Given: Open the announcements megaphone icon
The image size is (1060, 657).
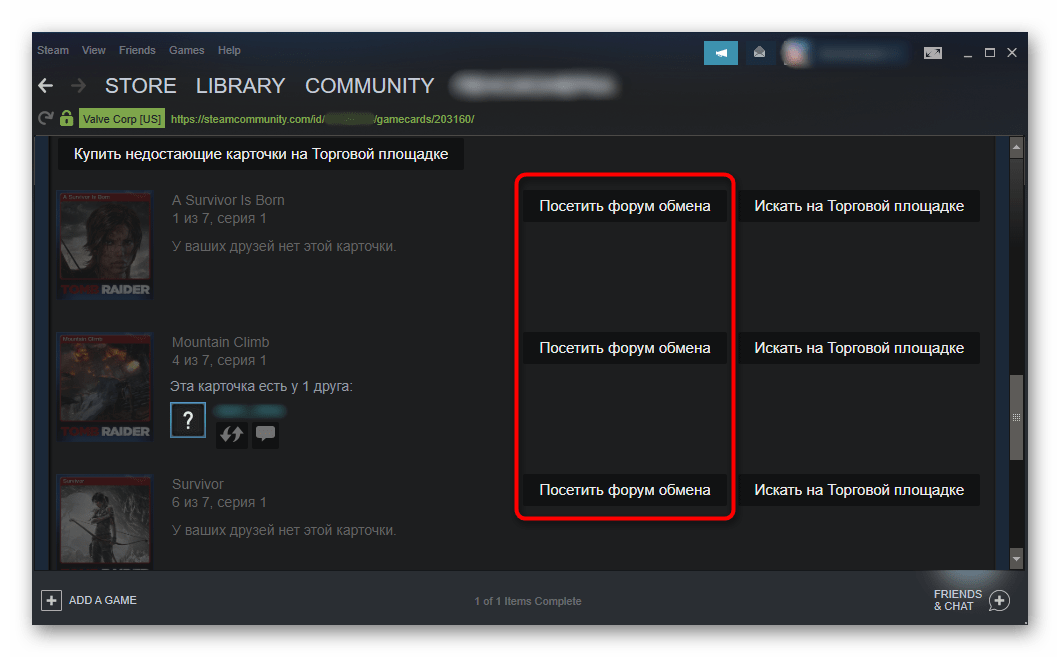Looking at the screenshot, I should point(721,53).
